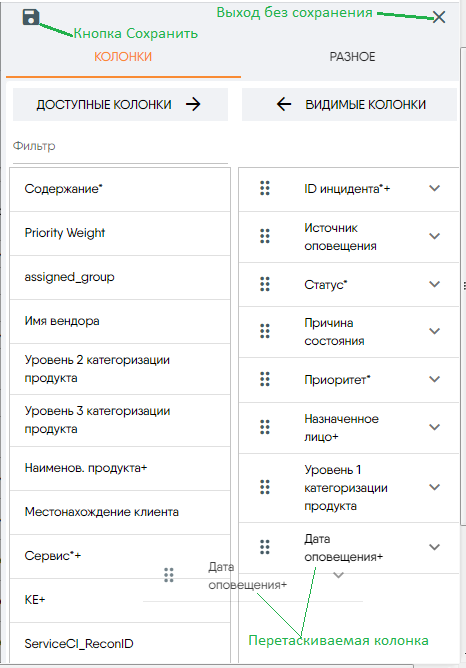Image resolution: width=466 pixels, height=668 pixels.
Task: Click the floppy disk save icon
Action: 31,17
